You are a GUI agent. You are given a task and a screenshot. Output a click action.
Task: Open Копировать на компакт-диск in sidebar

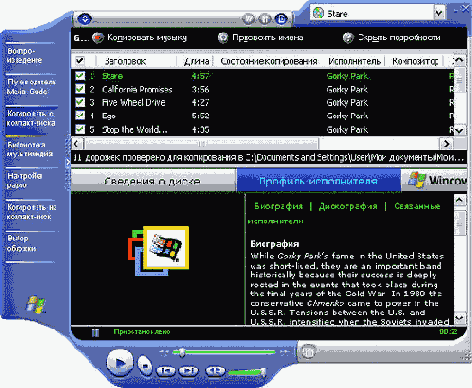(x=31, y=212)
